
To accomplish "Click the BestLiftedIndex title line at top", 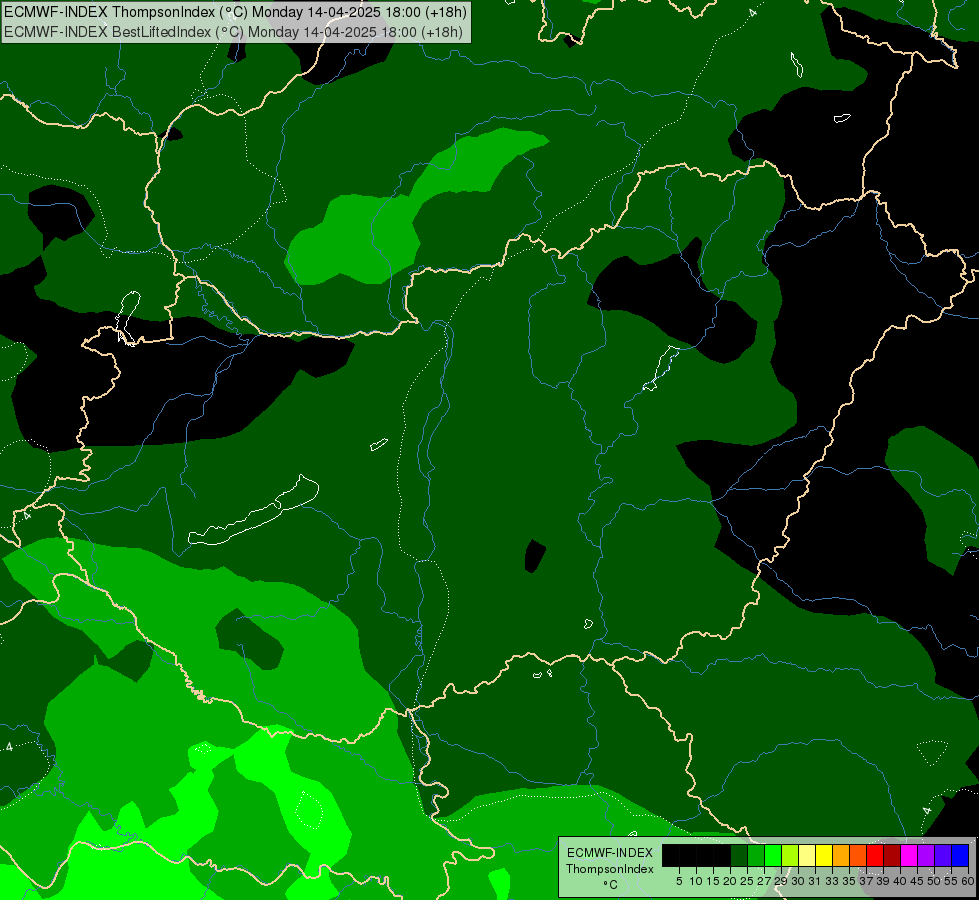I will point(234,32).
